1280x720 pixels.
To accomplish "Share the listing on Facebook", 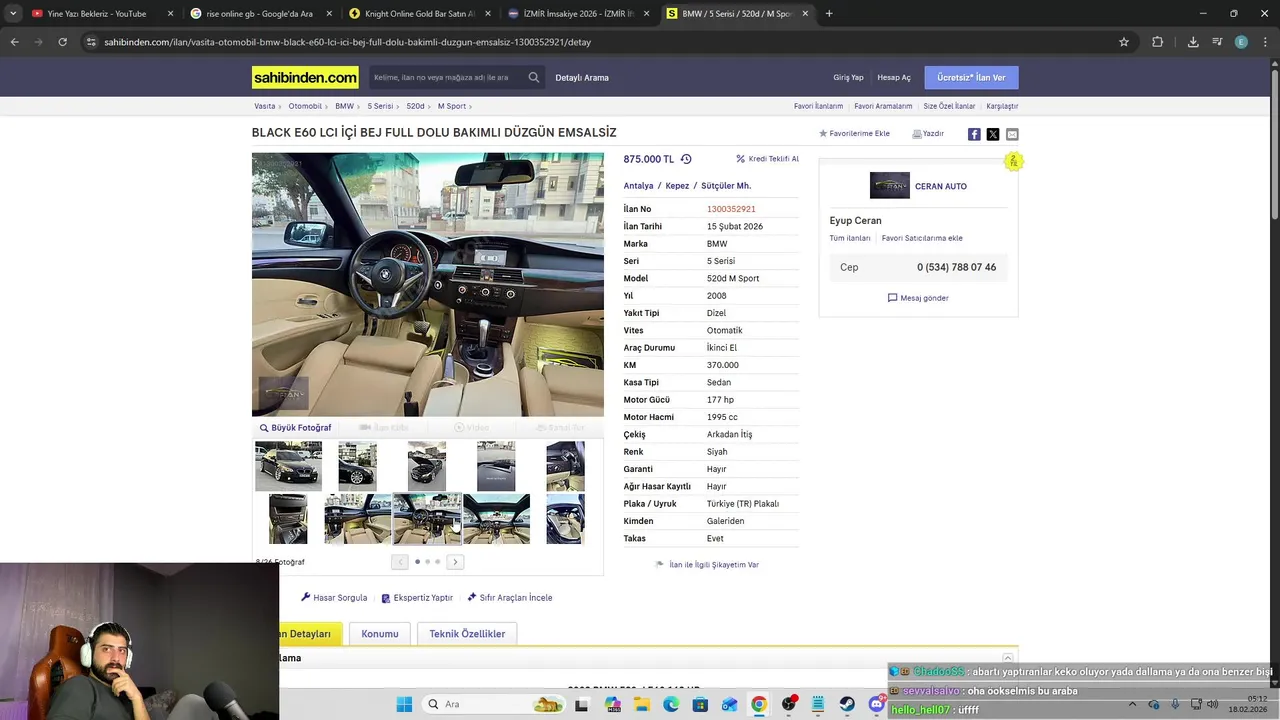I will click(x=974, y=134).
